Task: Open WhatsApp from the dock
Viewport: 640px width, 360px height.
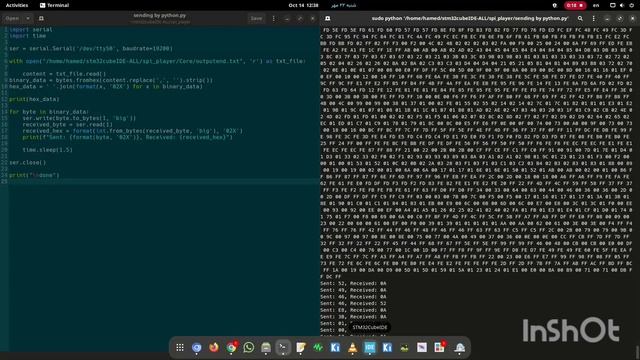Action: coord(249,347)
